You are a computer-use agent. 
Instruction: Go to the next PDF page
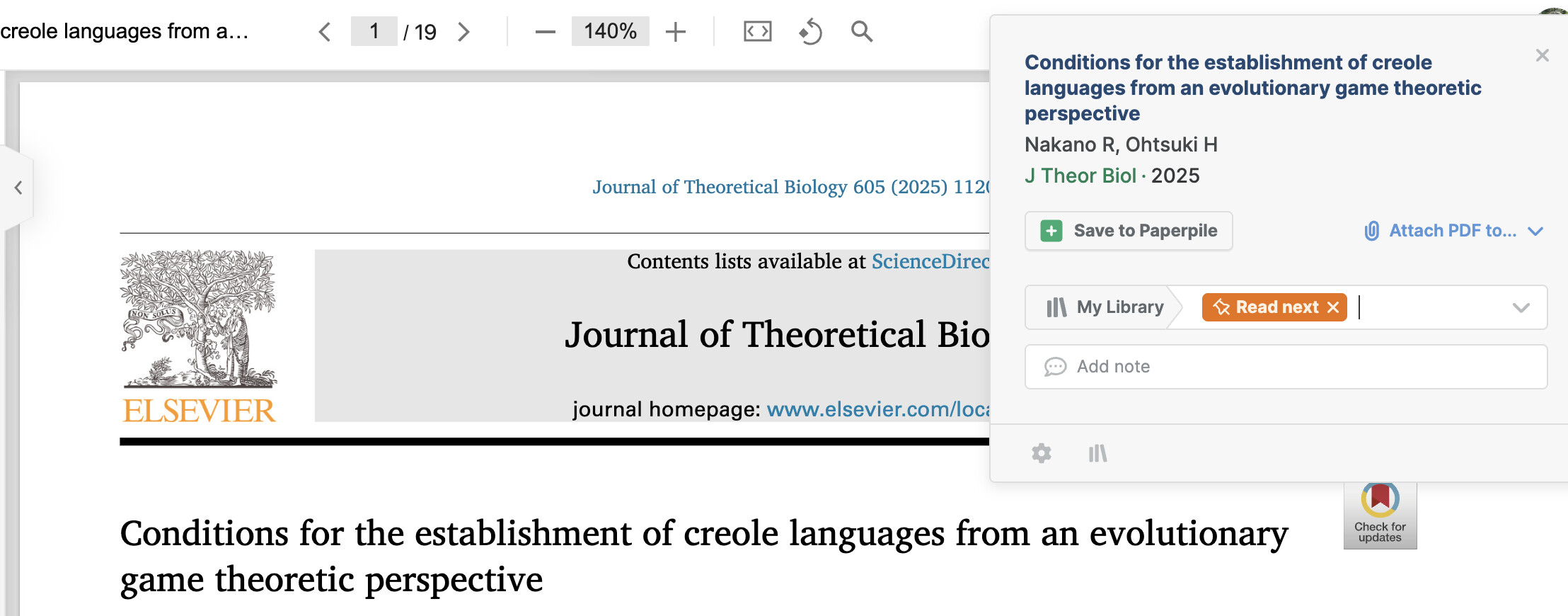[463, 32]
